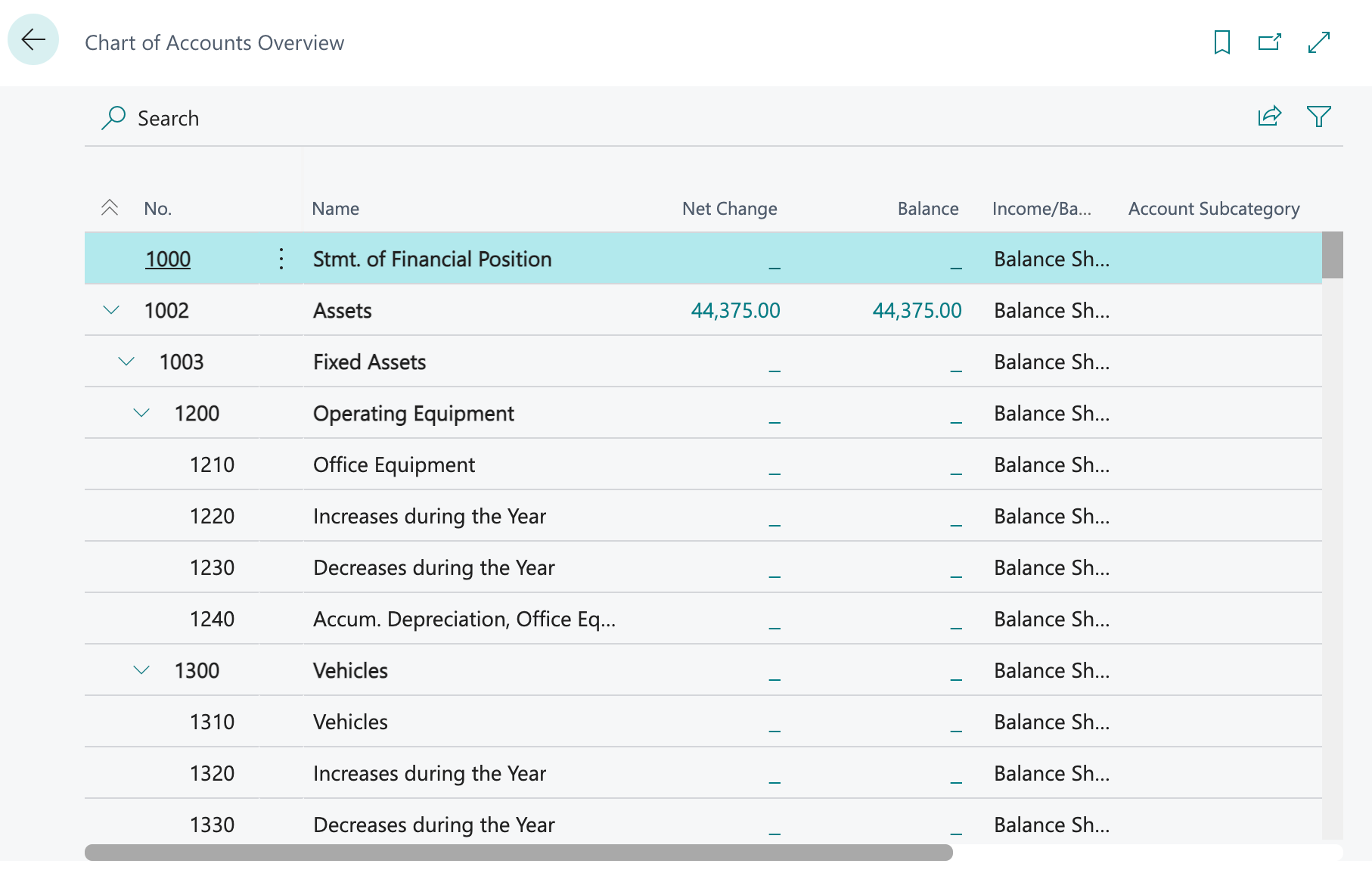
Task: Select the Vehicles name in row 1300
Action: tap(350, 670)
